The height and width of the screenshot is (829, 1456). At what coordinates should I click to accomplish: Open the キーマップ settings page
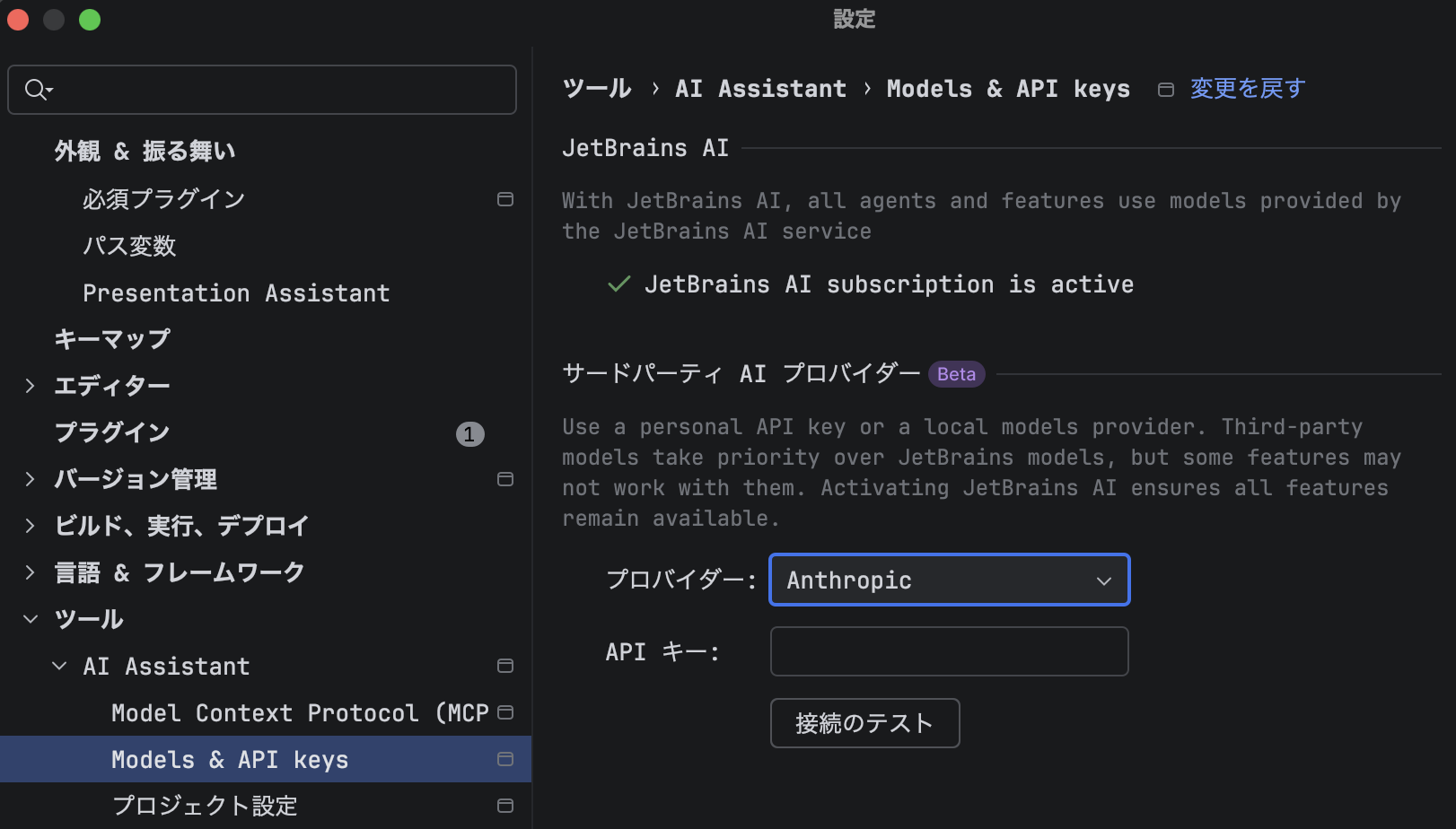[112, 339]
